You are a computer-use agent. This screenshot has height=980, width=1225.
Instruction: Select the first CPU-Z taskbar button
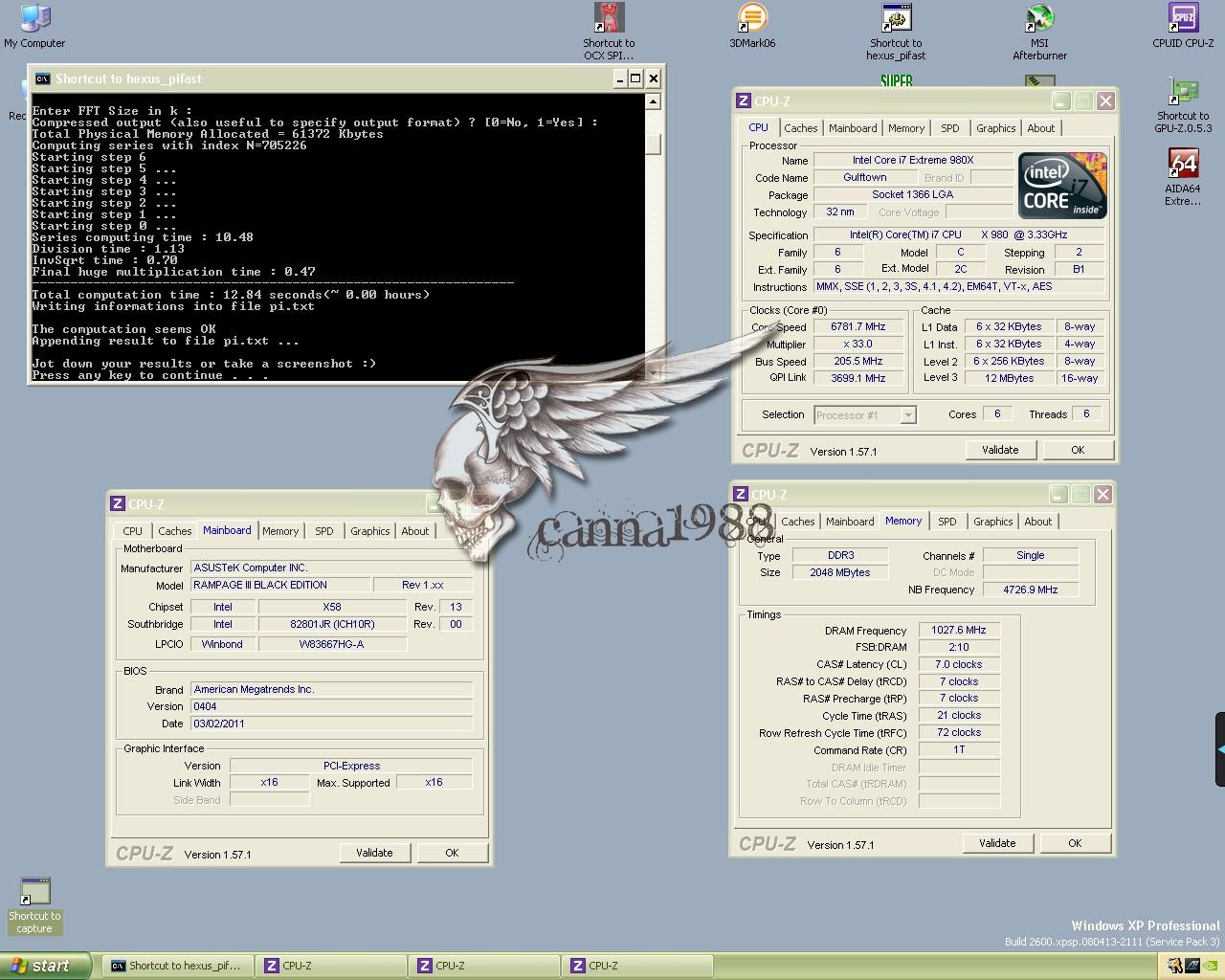[x=331, y=966]
